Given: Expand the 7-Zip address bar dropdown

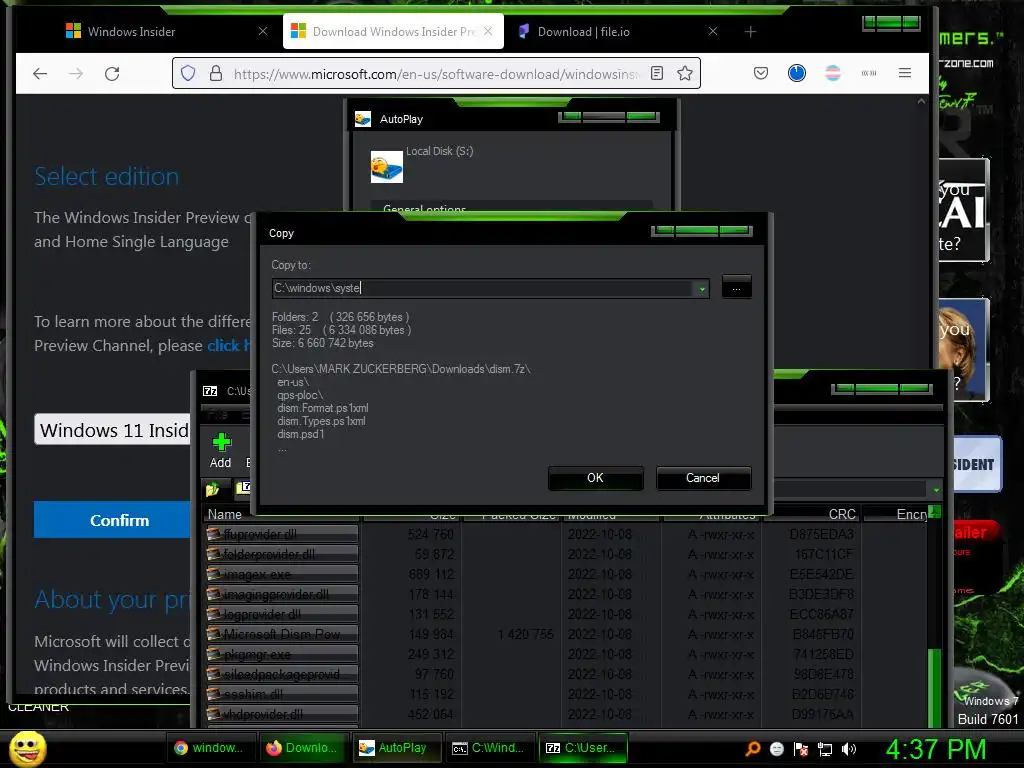Looking at the screenshot, I should 936,489.
